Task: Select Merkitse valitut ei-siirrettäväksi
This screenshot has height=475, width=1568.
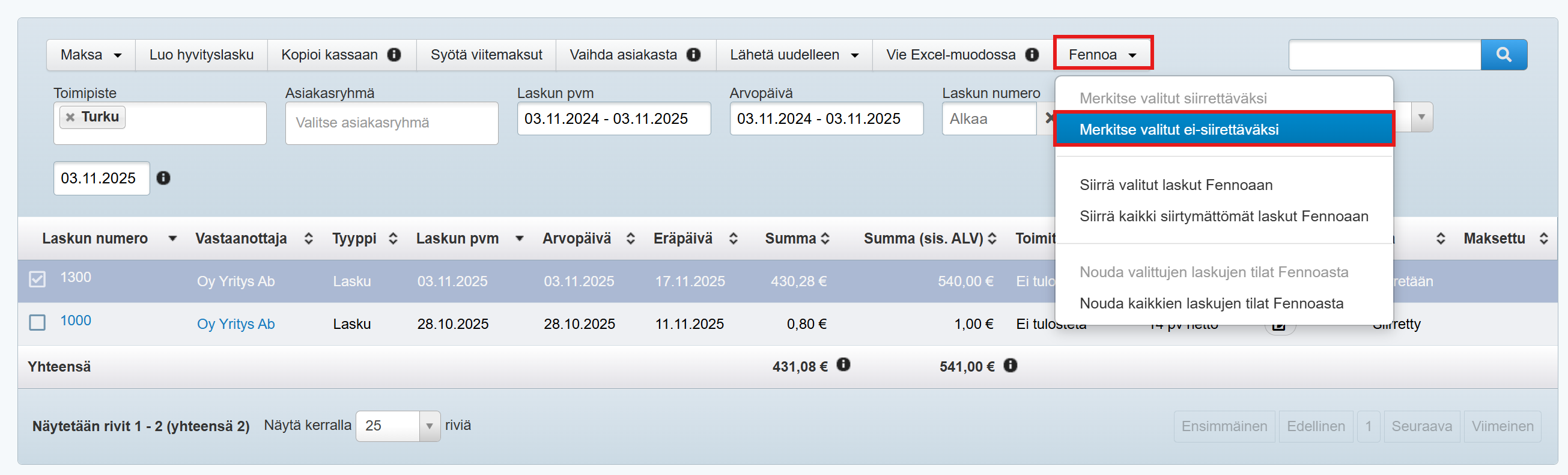Action: click(x=1179, y=130)
